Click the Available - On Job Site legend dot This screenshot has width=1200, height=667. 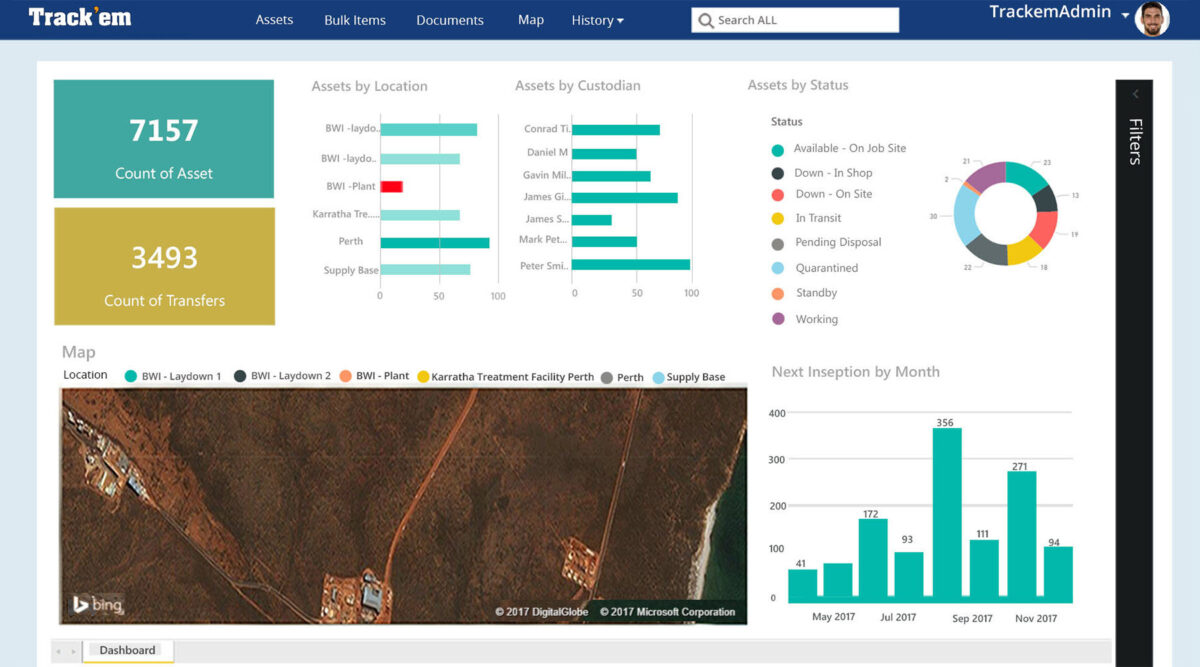point(778,150)
